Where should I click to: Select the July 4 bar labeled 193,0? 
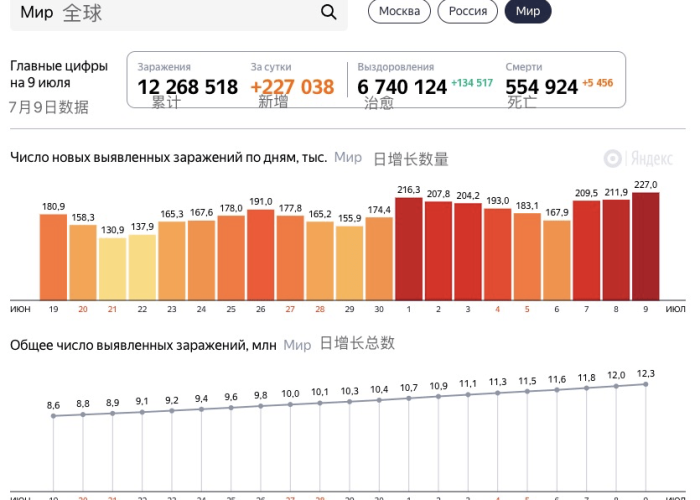497,254
